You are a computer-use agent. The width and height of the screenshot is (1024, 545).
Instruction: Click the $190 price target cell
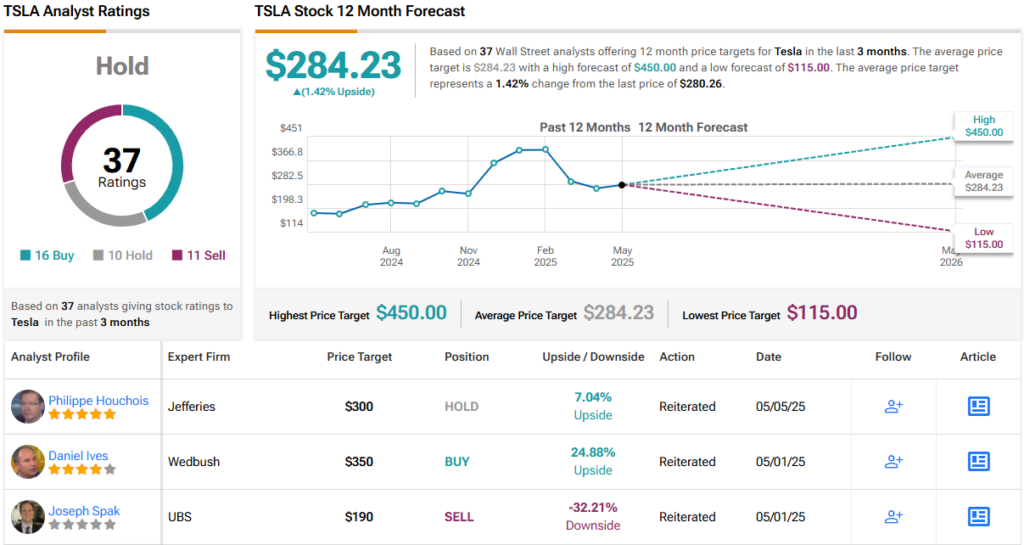point(359,517)
